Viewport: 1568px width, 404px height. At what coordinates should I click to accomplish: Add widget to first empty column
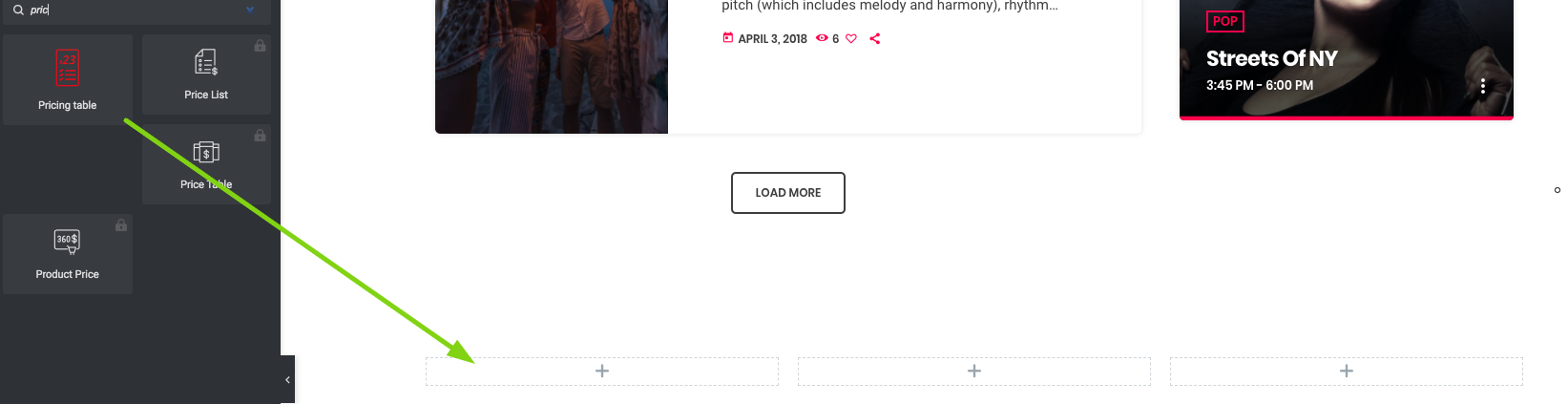[602, 372]
